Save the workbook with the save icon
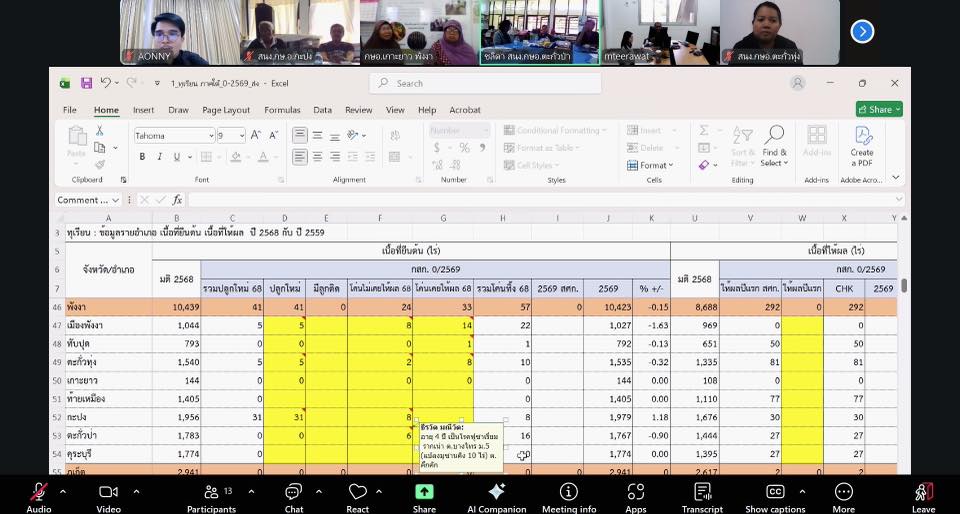The image size is (960, 514). pos(87,83)
